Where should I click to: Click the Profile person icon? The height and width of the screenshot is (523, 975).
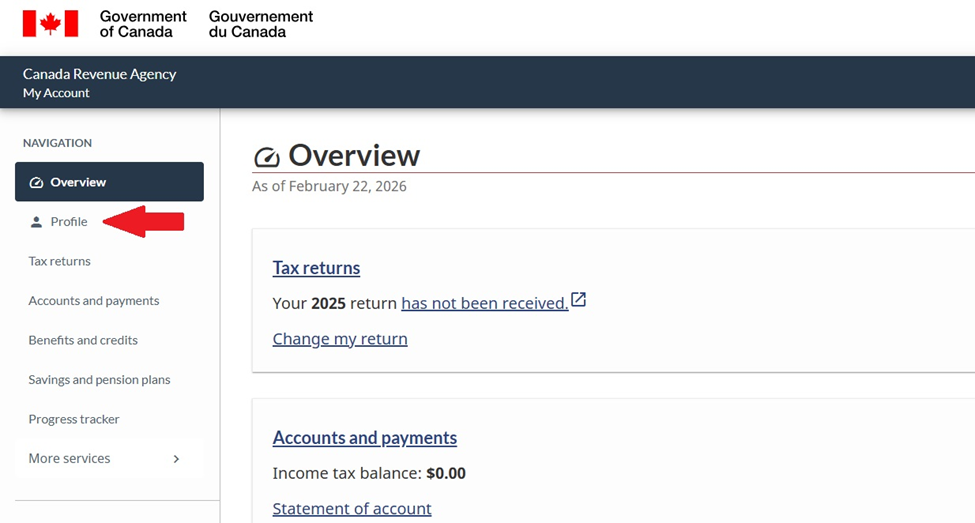[x=37, y=222]
